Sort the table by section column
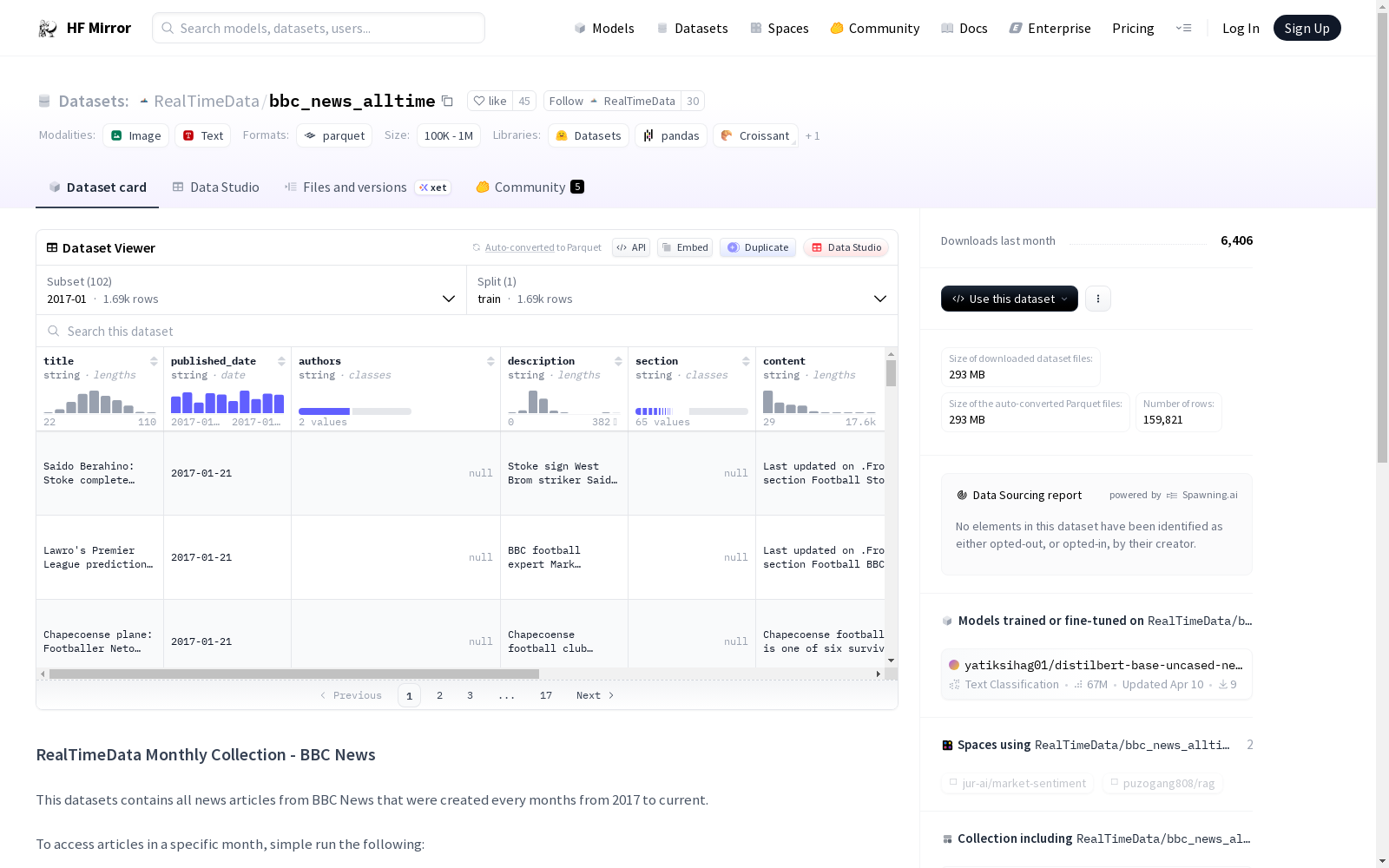The width and height of the screenshot is (1389, 868). click(x=746, y=361)
